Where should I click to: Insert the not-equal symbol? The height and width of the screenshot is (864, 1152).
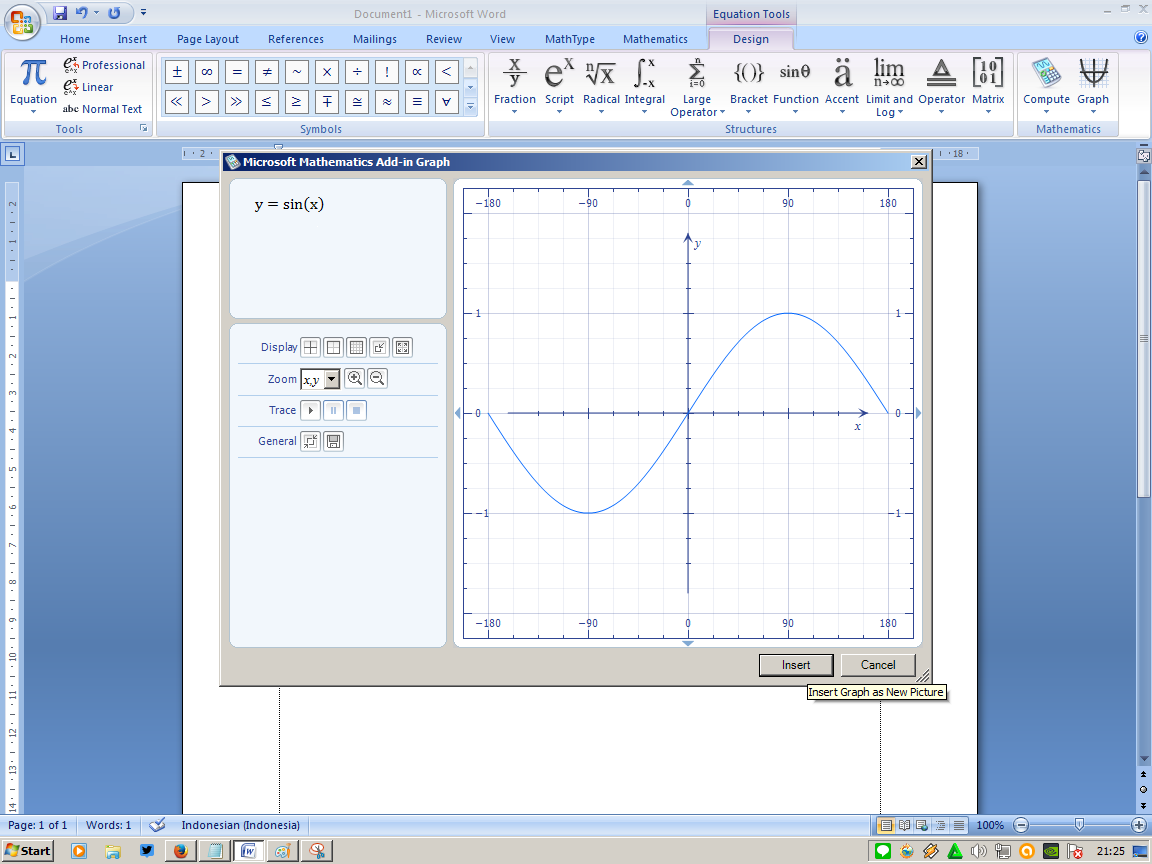point(267,72)
